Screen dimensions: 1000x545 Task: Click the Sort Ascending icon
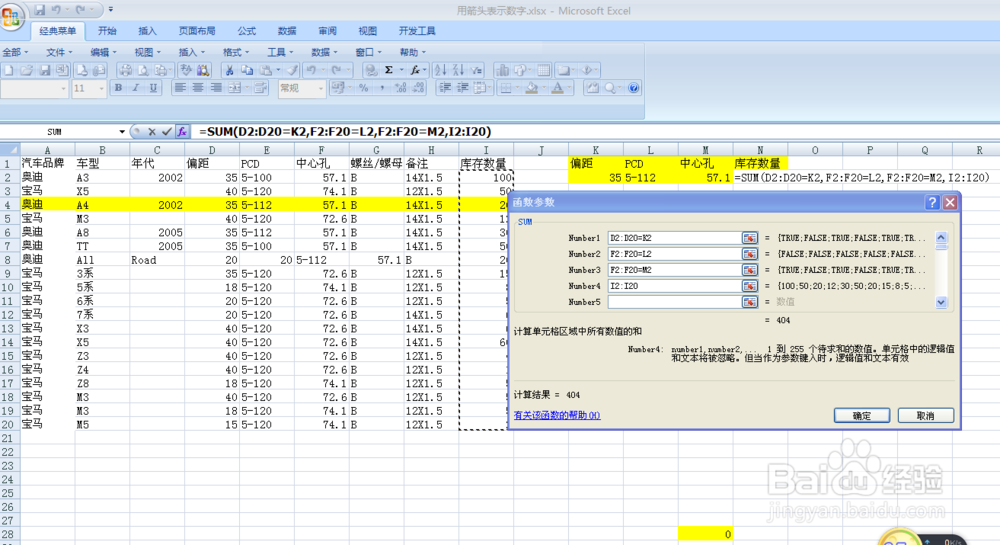441,70
